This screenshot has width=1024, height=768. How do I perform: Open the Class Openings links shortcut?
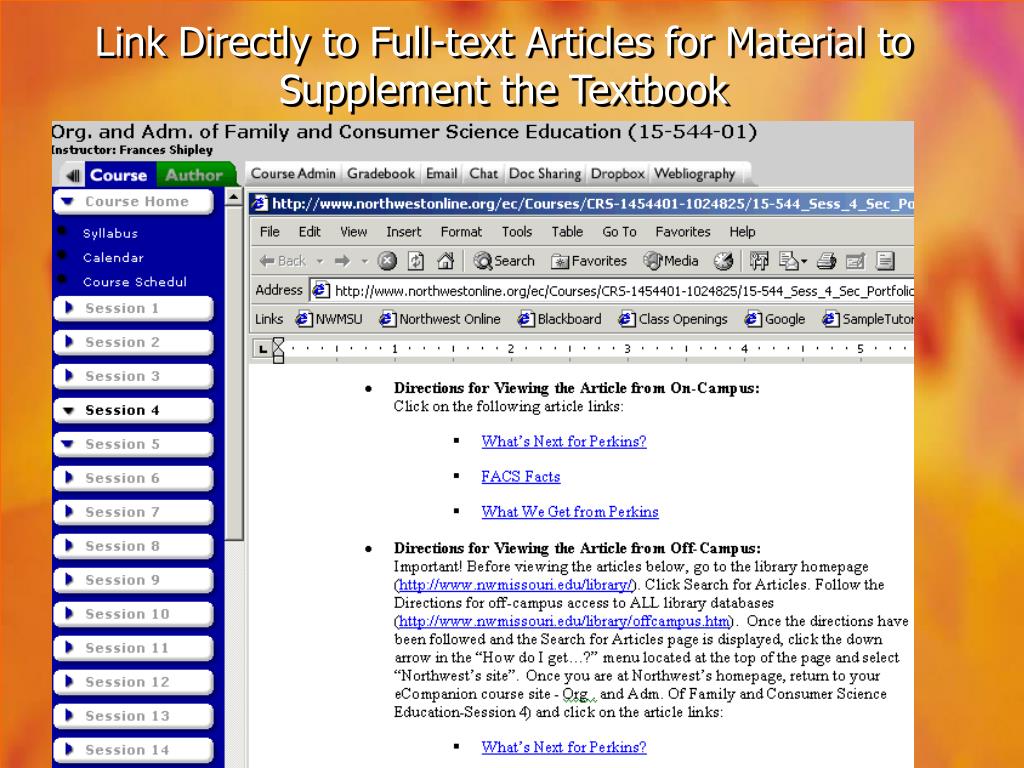point(673,319)
